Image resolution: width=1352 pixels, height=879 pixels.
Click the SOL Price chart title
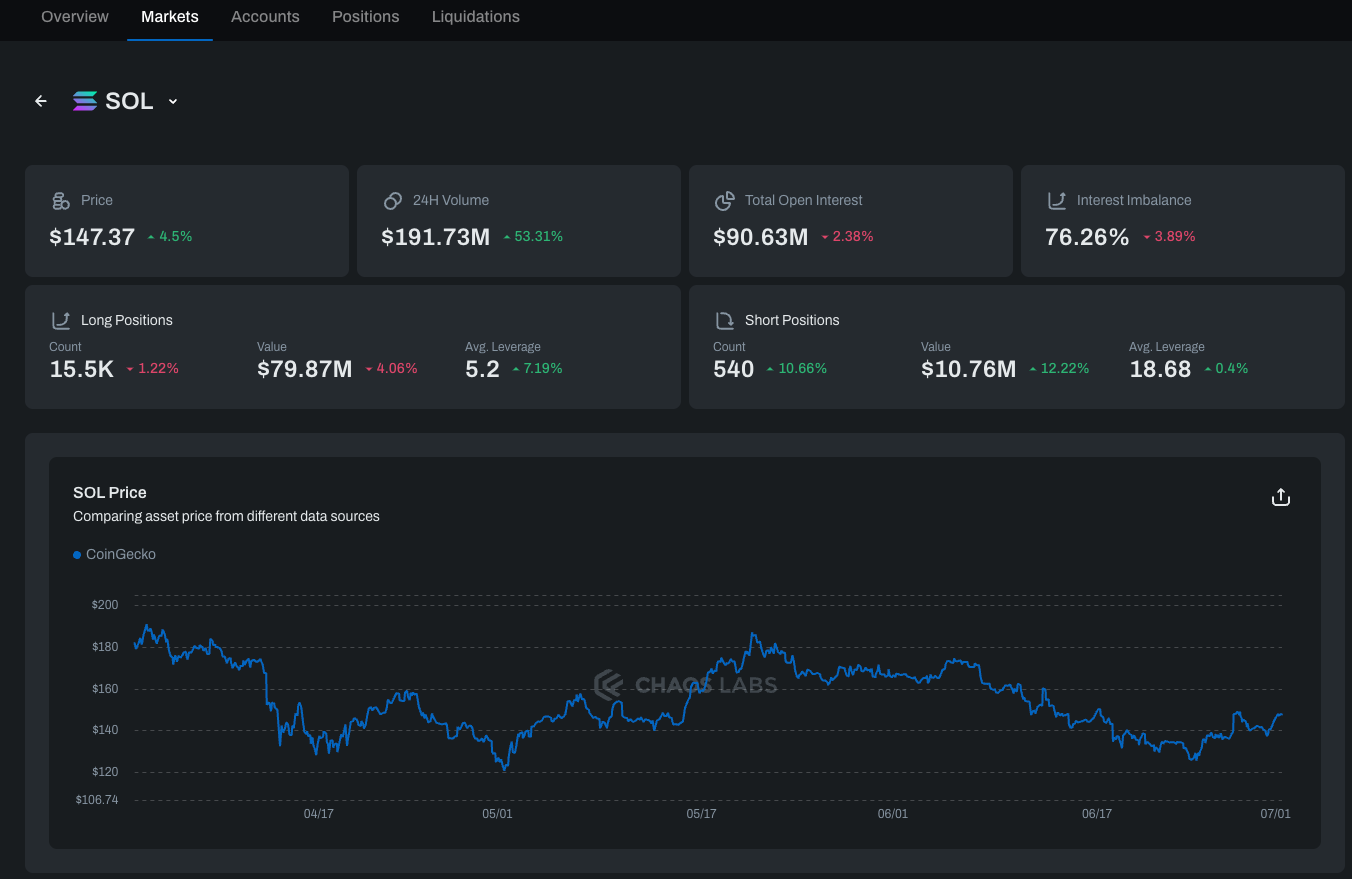(110, 493)
